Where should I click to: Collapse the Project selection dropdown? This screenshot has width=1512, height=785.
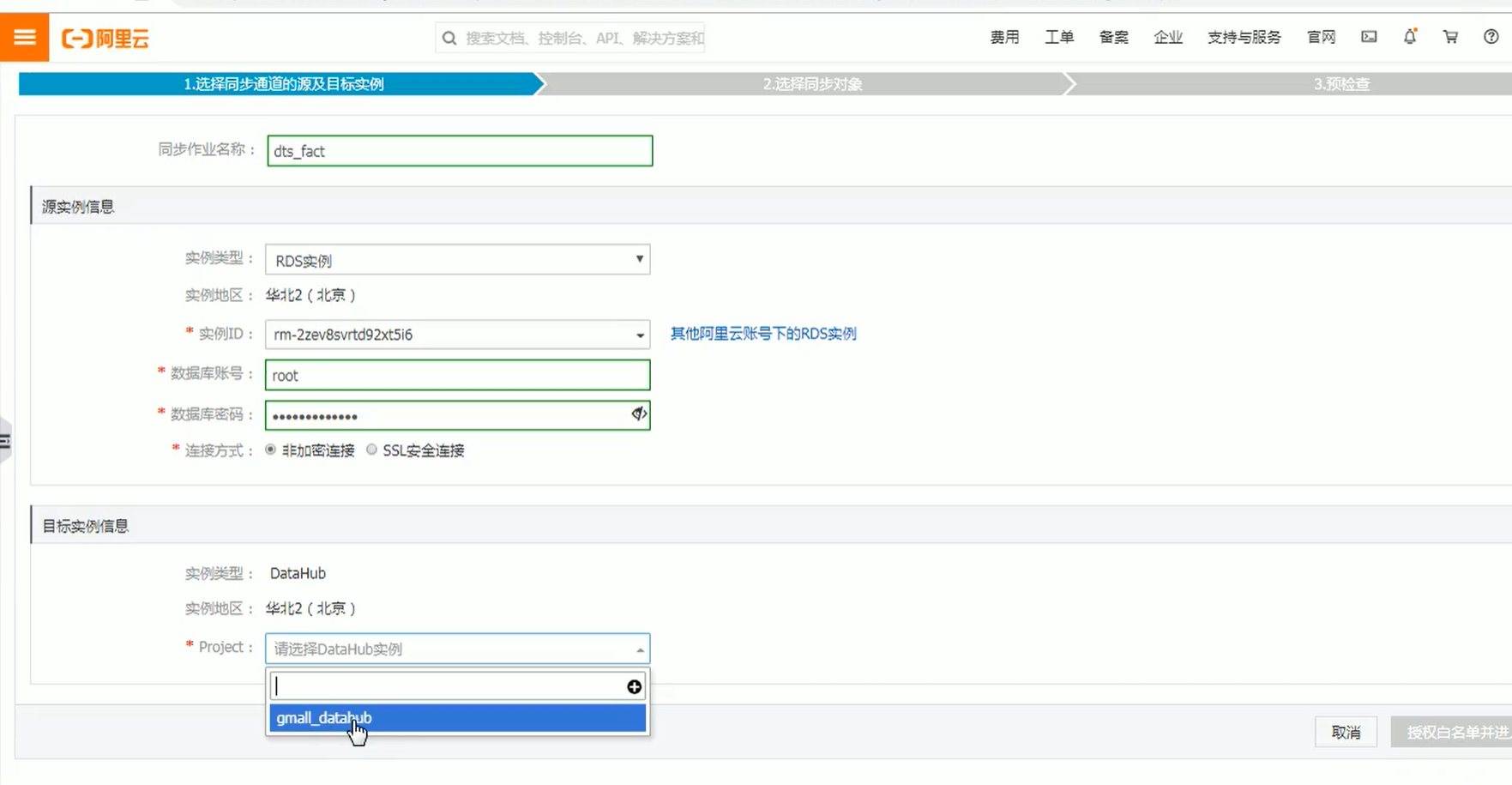click(x=639, y=649)
